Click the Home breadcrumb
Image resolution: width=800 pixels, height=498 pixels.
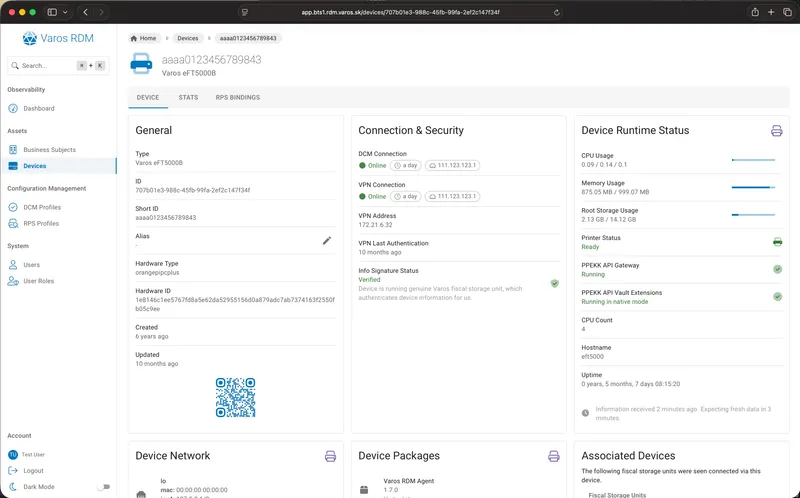click(x=143, y=38)
